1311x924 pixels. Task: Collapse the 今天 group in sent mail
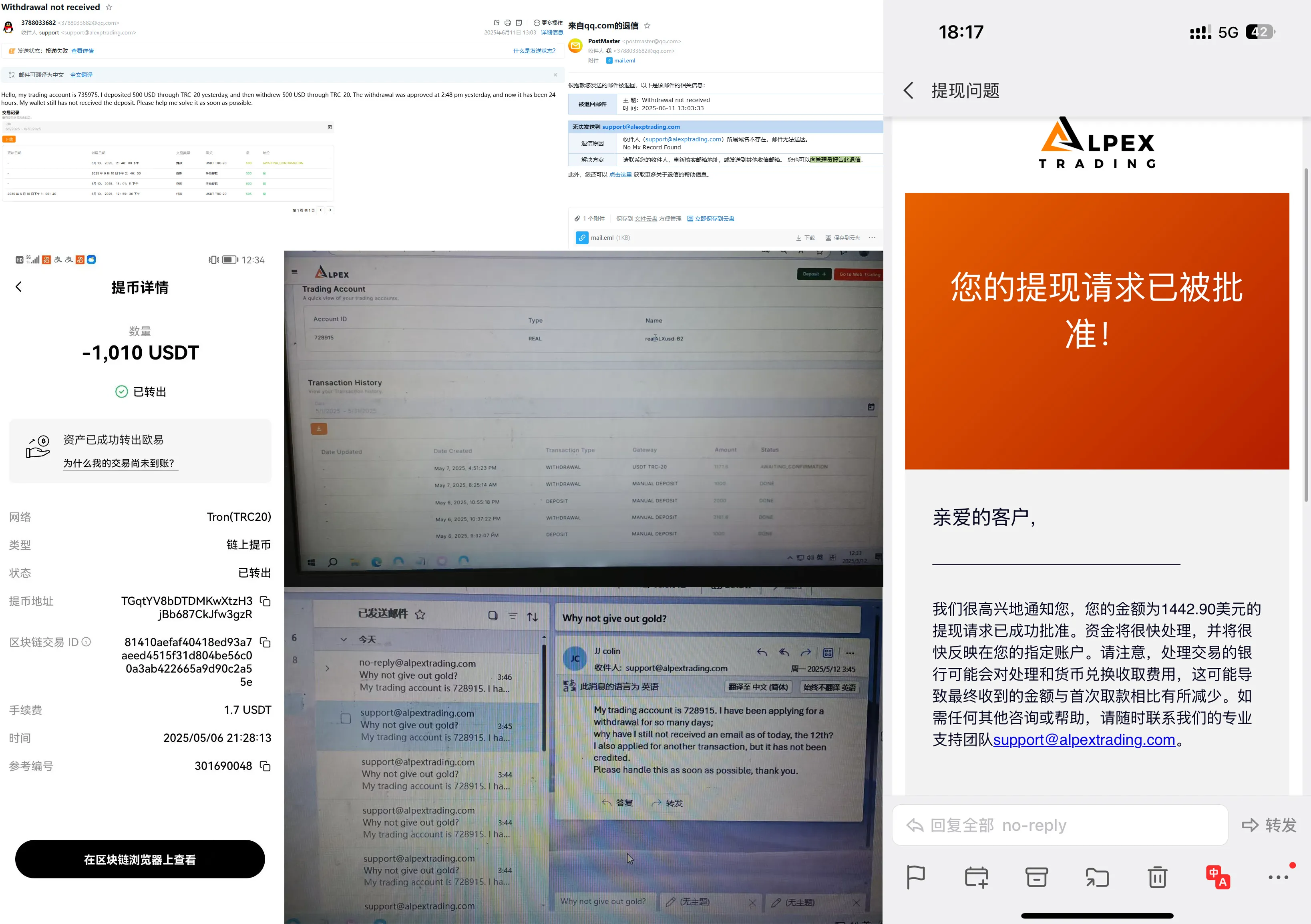(x=343, y=640)
